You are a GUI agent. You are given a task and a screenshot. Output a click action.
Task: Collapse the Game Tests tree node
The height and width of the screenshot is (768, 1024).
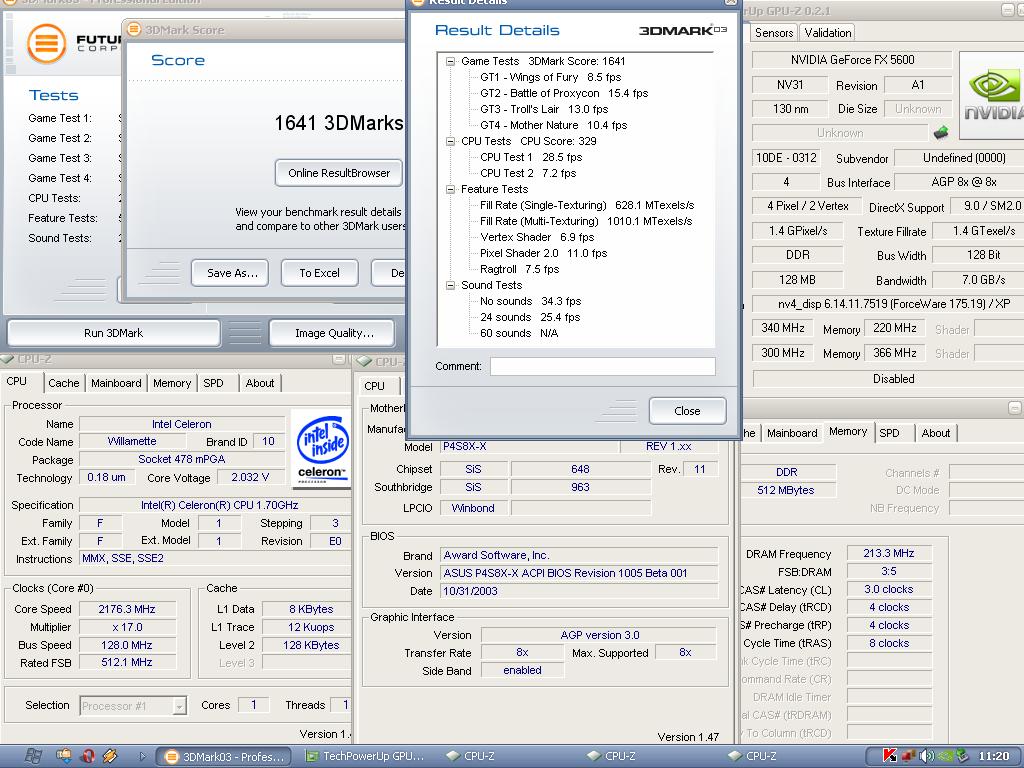point(450,61)
